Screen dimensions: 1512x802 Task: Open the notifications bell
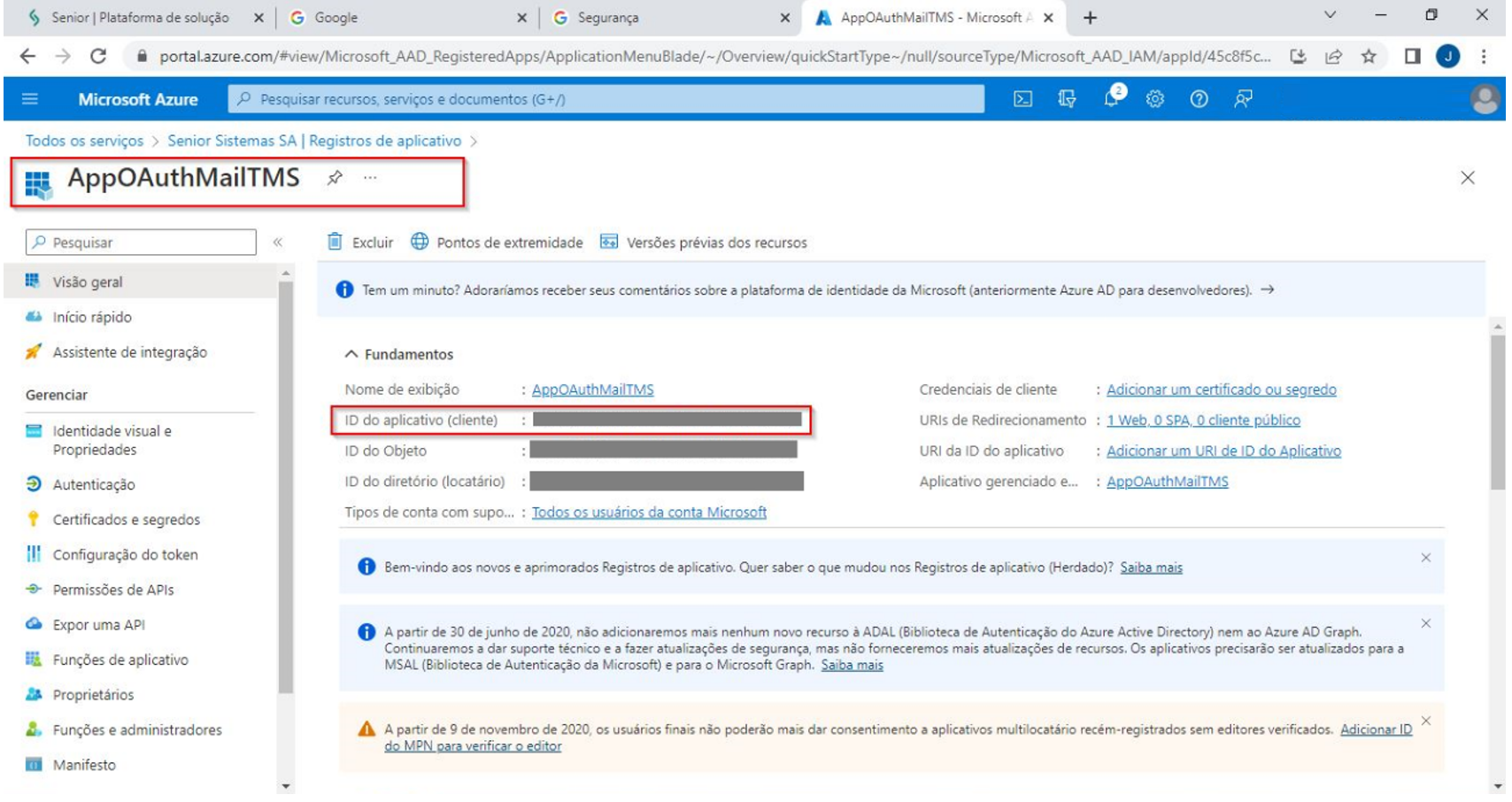(1112, 98)
